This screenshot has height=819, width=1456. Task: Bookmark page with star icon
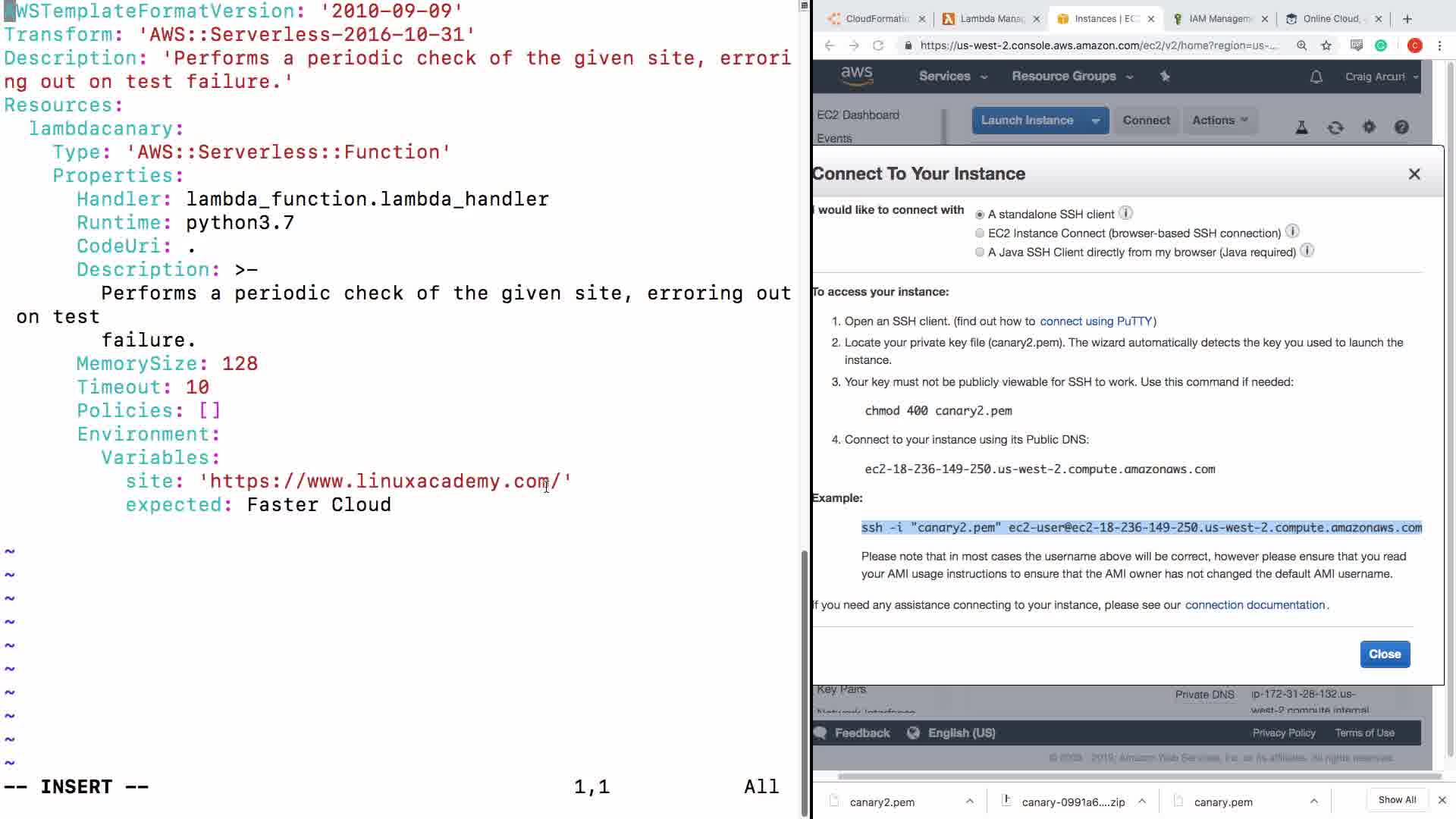(x=1326, y=45)
